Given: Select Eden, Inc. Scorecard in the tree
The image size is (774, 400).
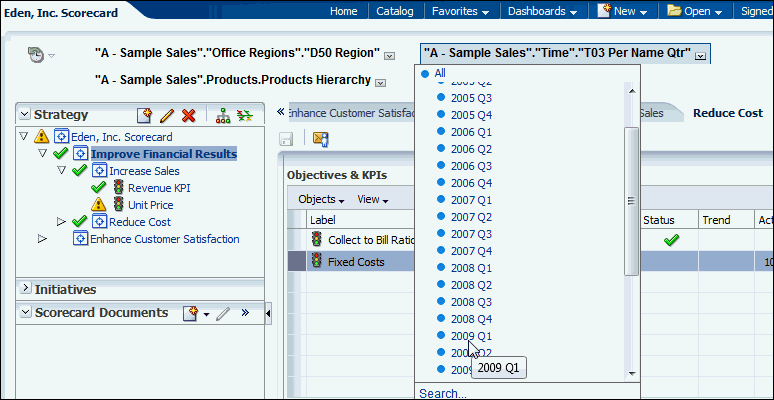Looking at the screenshot, I should point(122,137).
